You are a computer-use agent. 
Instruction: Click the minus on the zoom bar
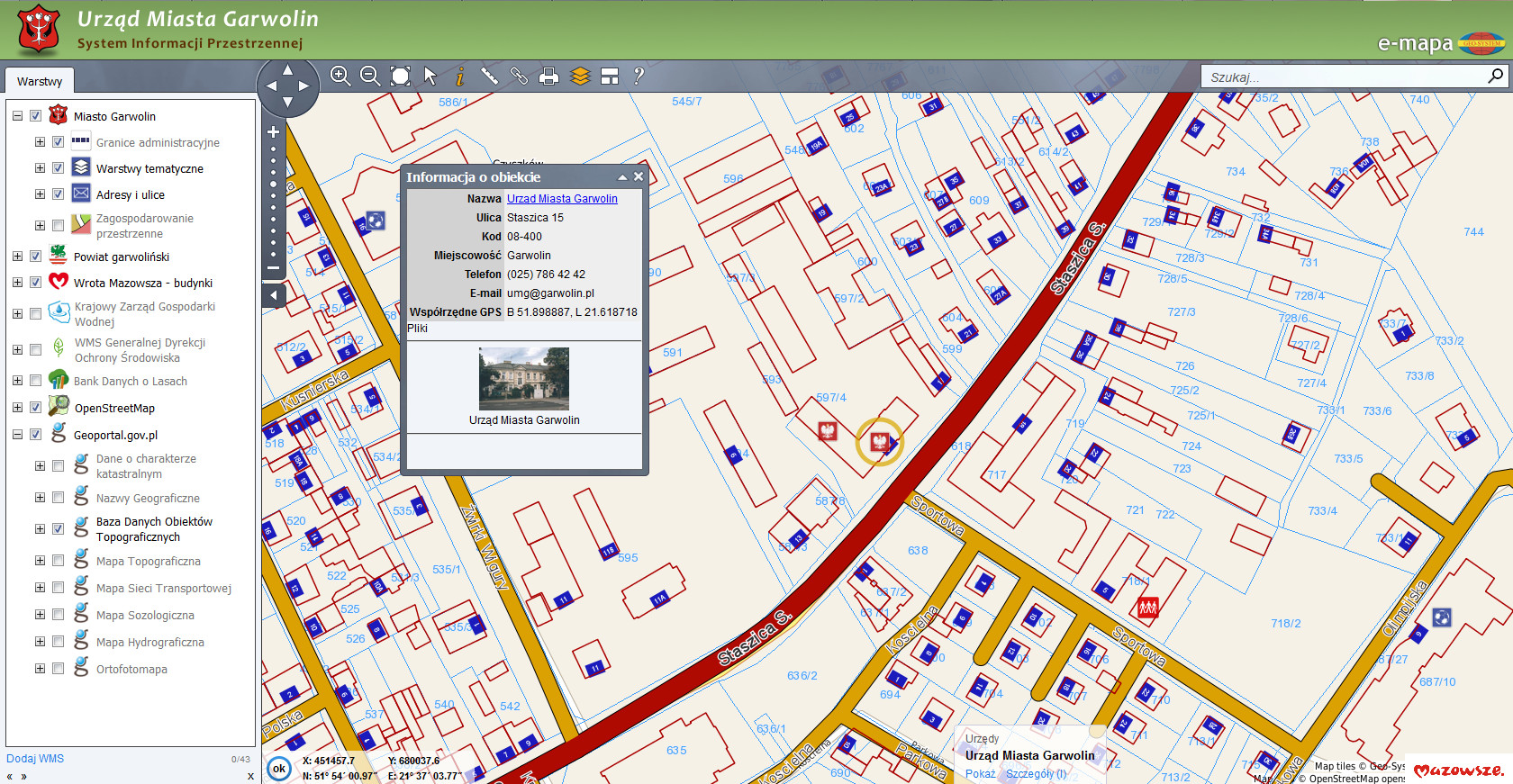(x=274, y=267)
